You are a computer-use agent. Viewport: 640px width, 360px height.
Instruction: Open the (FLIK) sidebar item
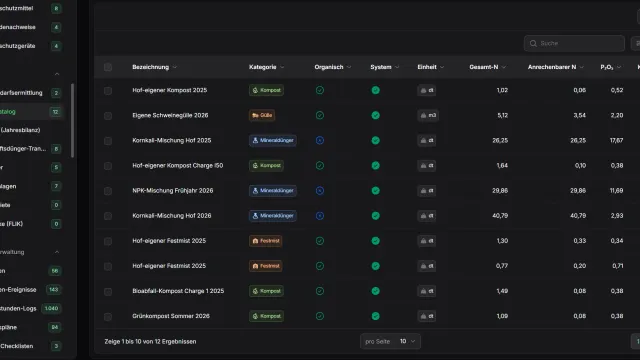tap(31, 224)
